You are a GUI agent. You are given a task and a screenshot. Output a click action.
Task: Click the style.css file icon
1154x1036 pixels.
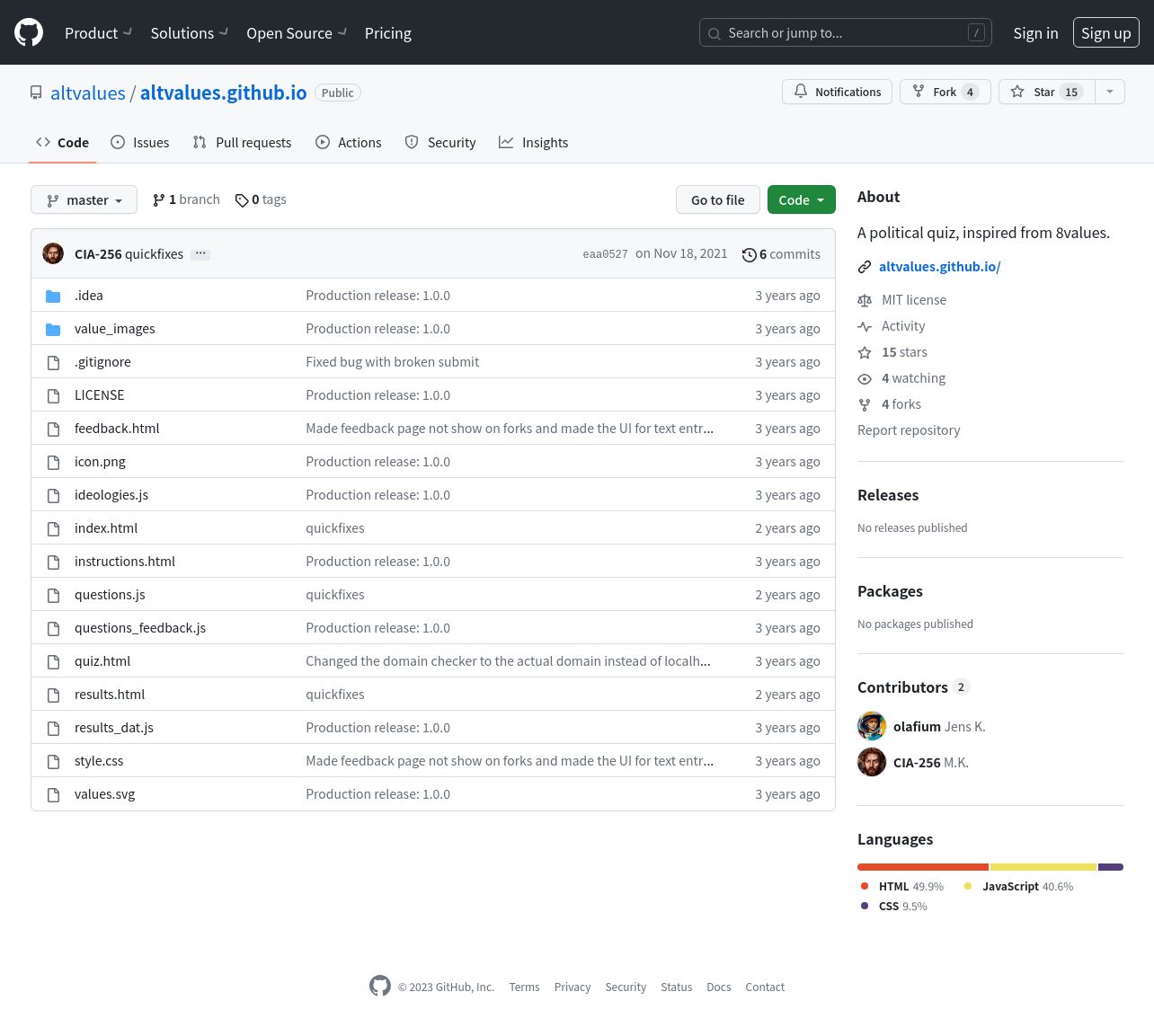pos(53,761)
